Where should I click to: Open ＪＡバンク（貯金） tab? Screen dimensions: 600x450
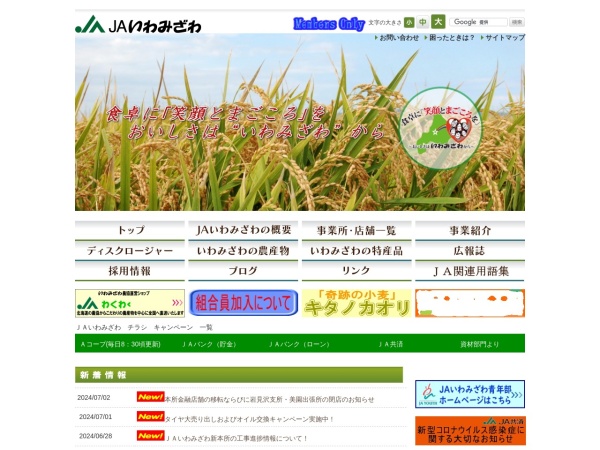coord(209,344)
